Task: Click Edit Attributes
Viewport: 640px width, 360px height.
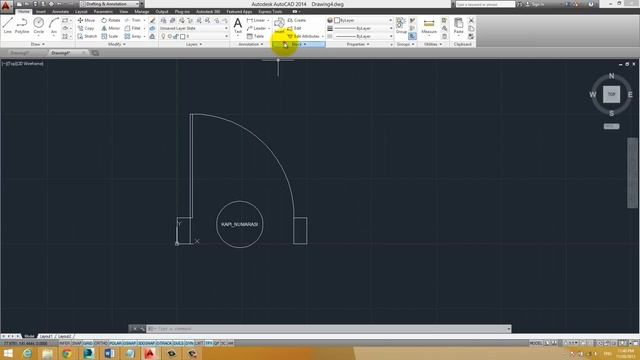Action: pyautogui.click(x=304, y=36)
